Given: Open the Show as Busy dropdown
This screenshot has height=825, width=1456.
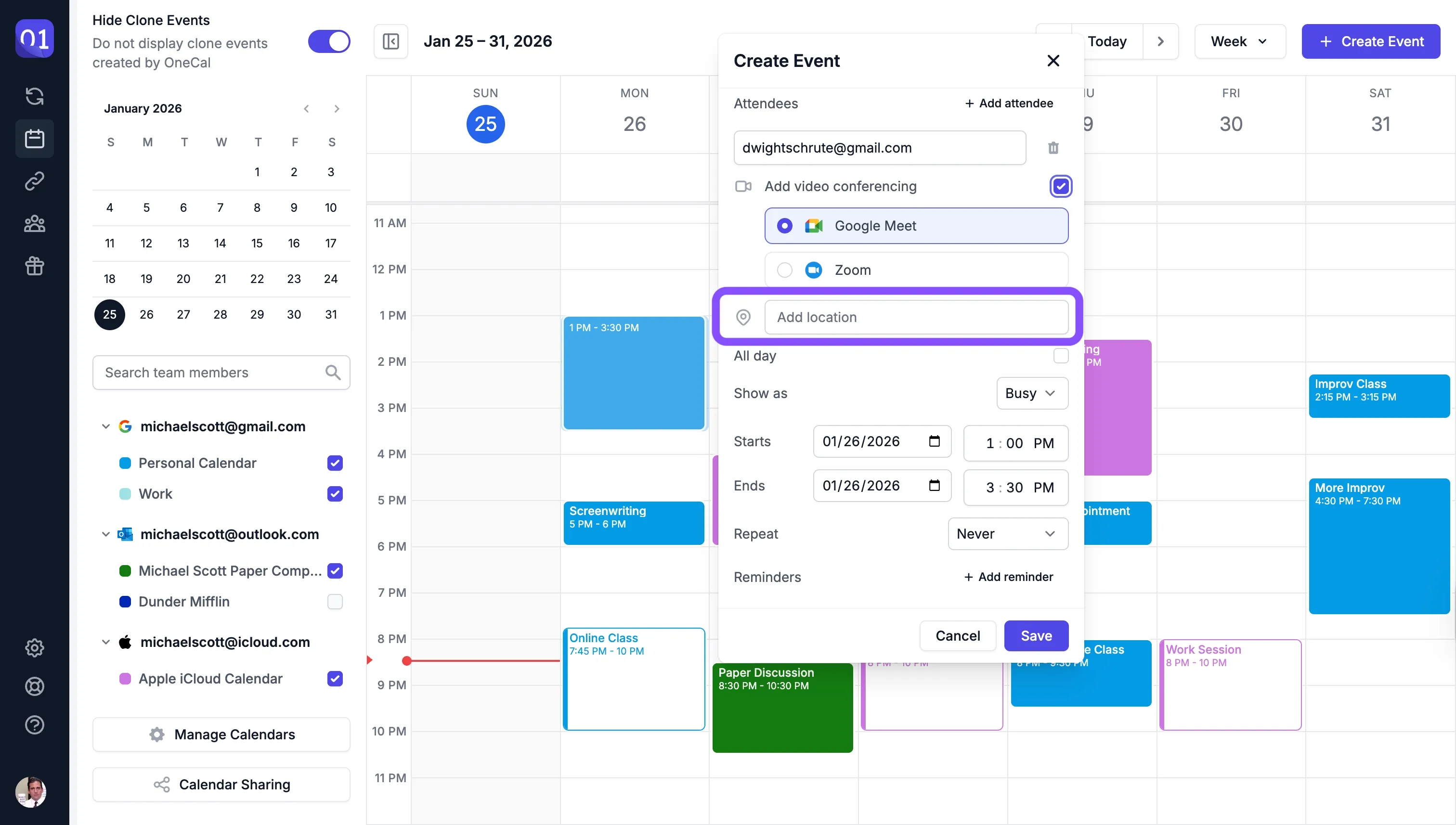Looking at the screenshot, I should tap(1031, 393).
